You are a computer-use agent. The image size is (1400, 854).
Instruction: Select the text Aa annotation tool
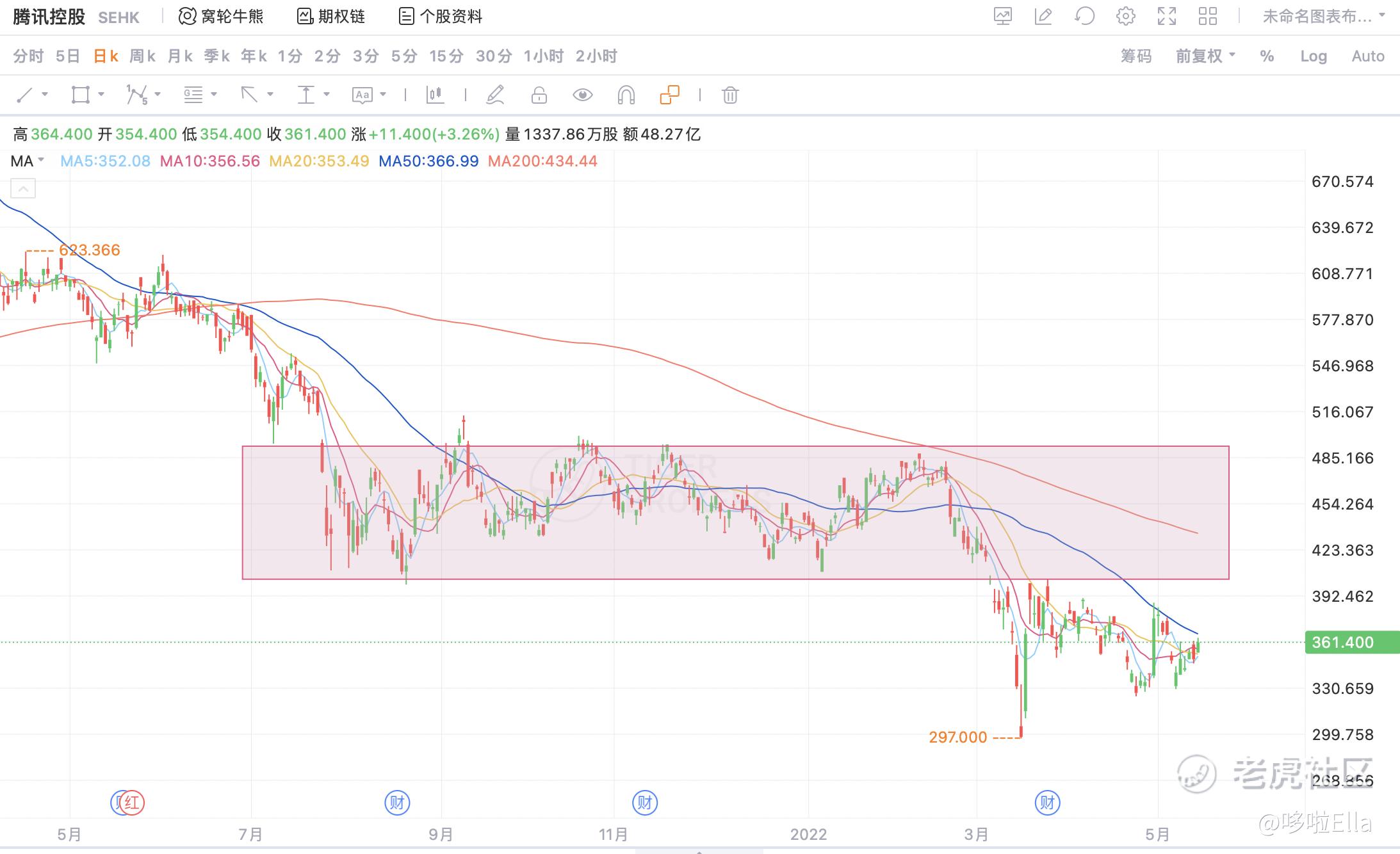362,95
